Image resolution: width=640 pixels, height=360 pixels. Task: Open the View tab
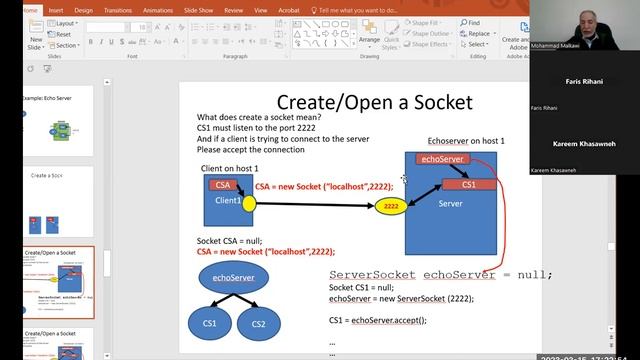coord(260,10)
